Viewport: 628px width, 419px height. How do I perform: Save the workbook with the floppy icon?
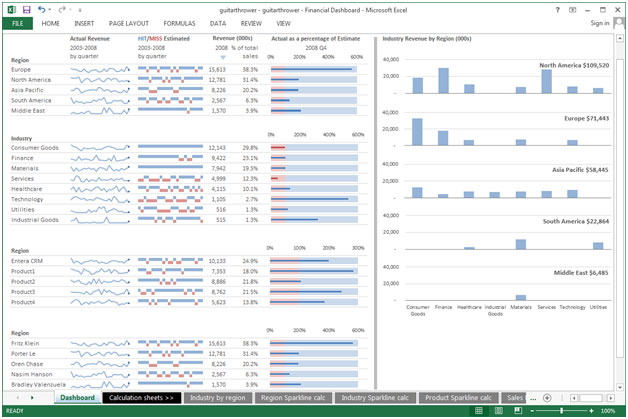(x=26, y=10)
